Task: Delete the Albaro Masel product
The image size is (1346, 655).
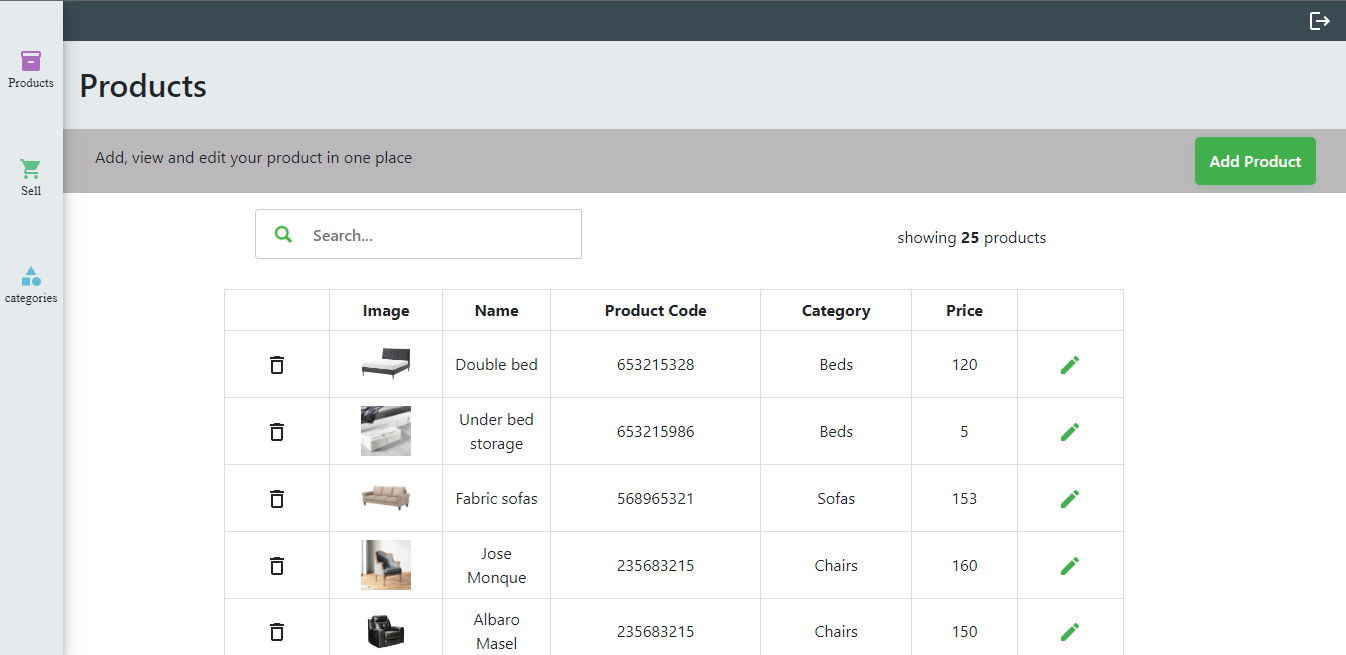Action: pos(277,631)
